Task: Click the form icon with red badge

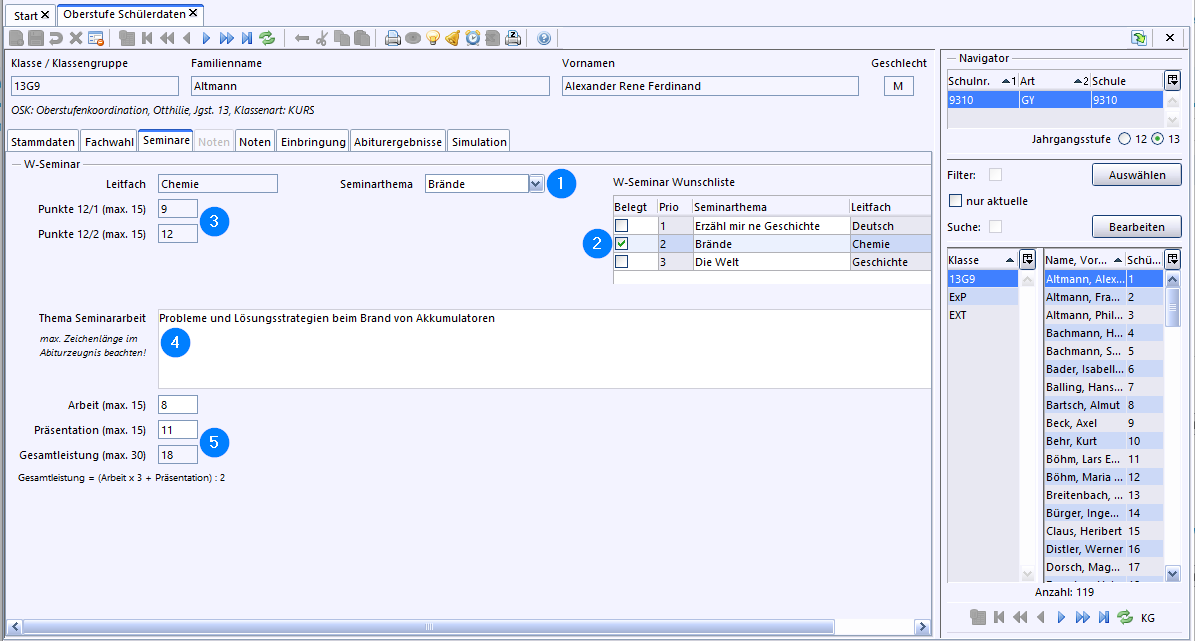Action: click(95, 38)
